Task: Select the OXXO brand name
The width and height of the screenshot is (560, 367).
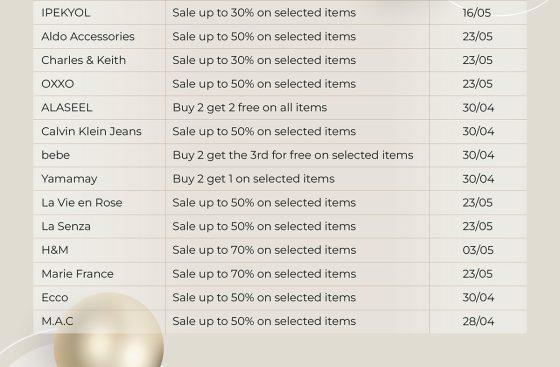Action: point(58,84)
